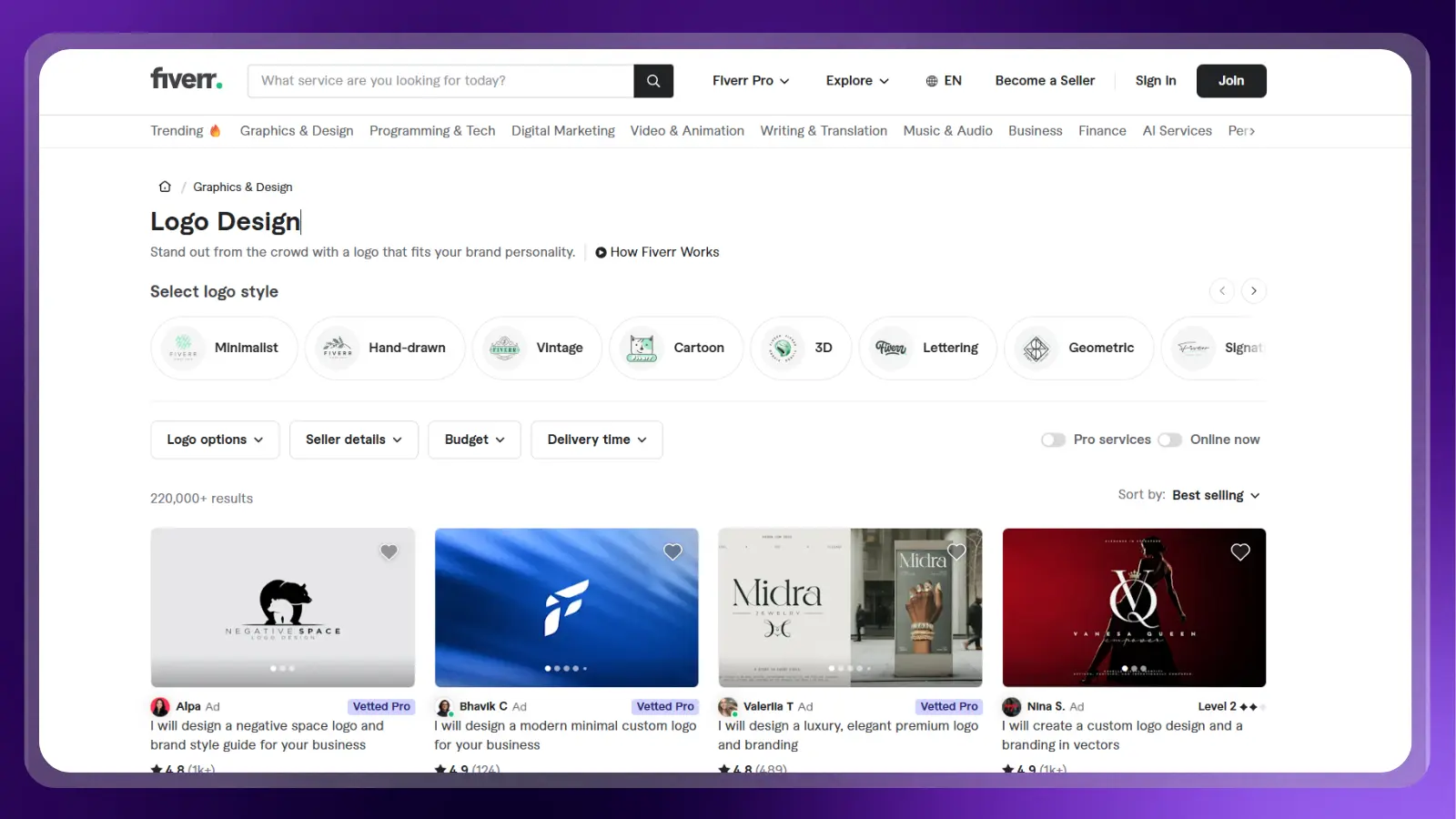Click the Fiverr logo
Viewport: 1456px width, 819px height.
point(187,79)
